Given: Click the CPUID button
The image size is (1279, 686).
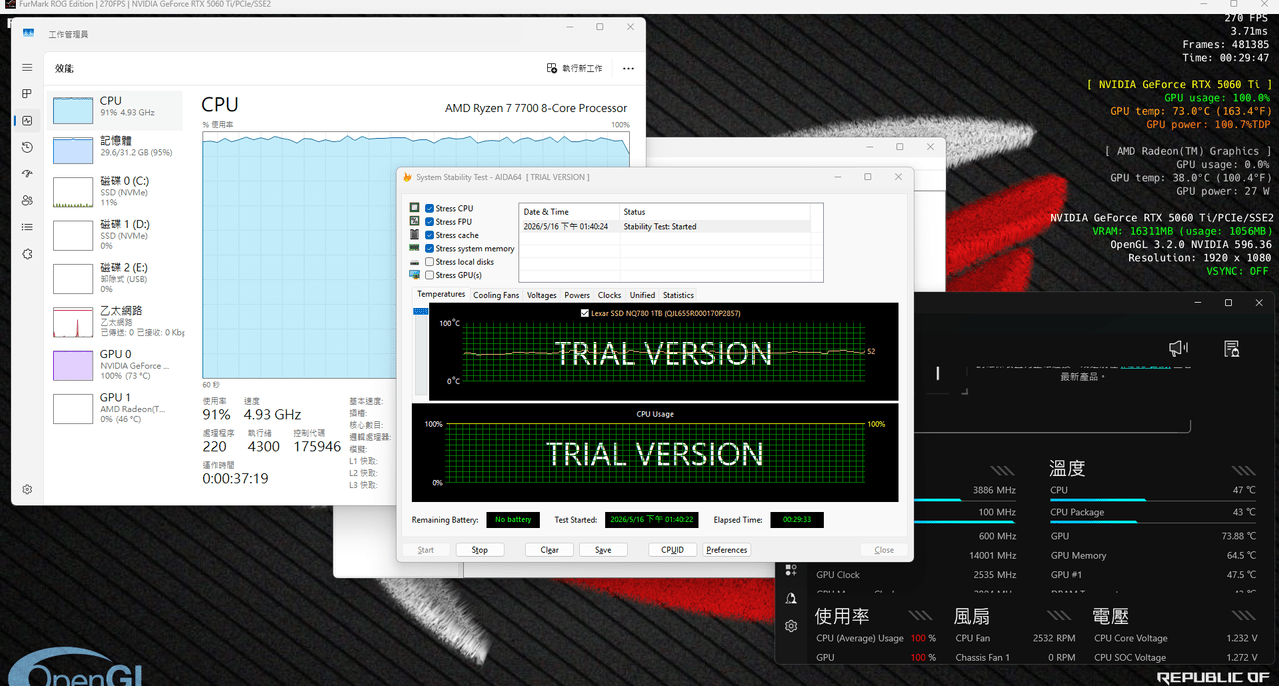Looking at the screenshot, I should [x=672, y=550].
